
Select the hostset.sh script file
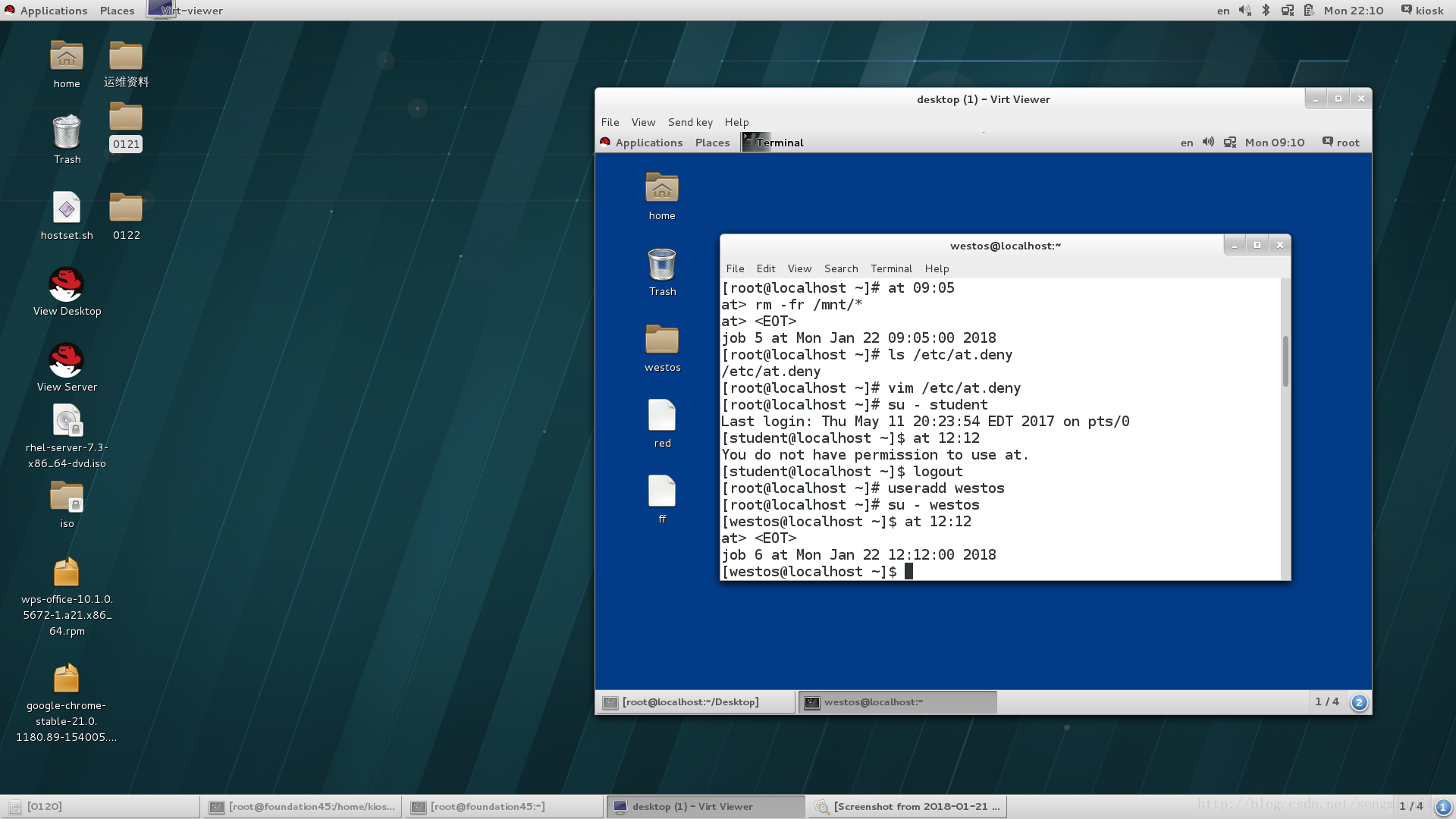(x=67, y=208)
